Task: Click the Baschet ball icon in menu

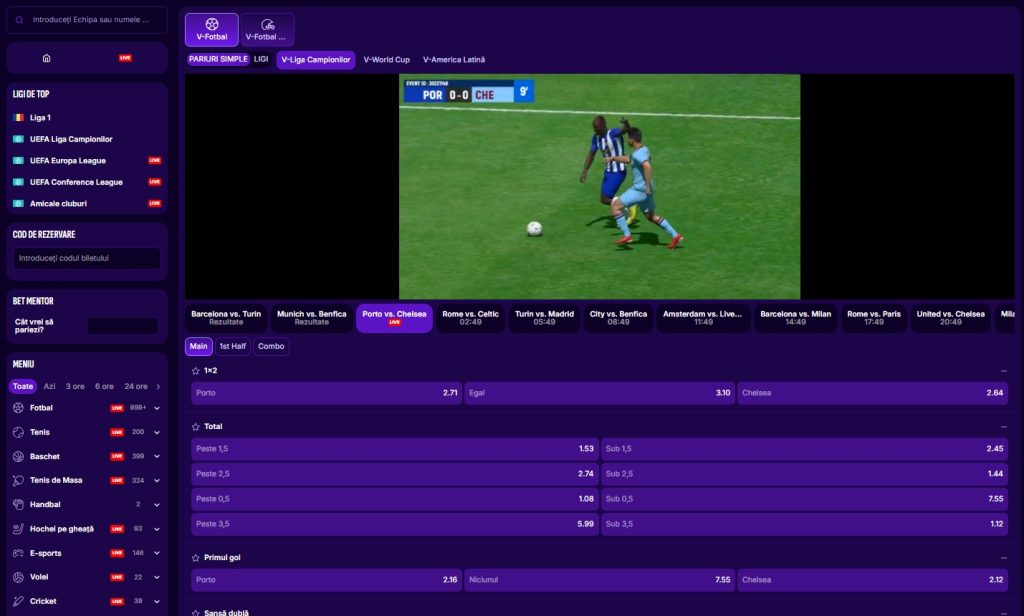Action: click(18, 456)
